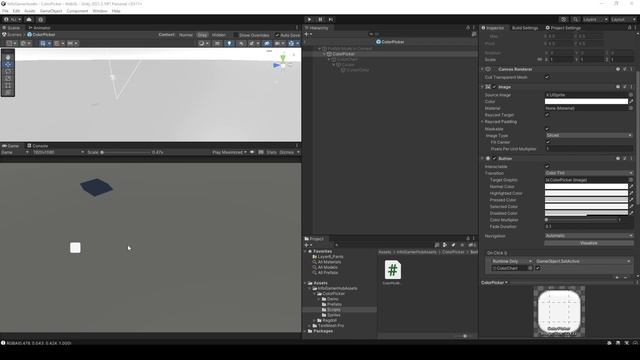Viewport: 640px width, 360px height.
Task: Click the Hierarchy add (+) button
Action: pos(307,34)
